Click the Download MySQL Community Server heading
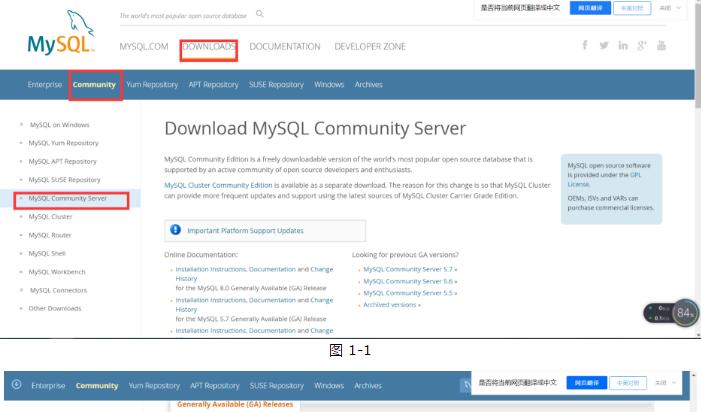The image size is (701, 412). (315, 129)
